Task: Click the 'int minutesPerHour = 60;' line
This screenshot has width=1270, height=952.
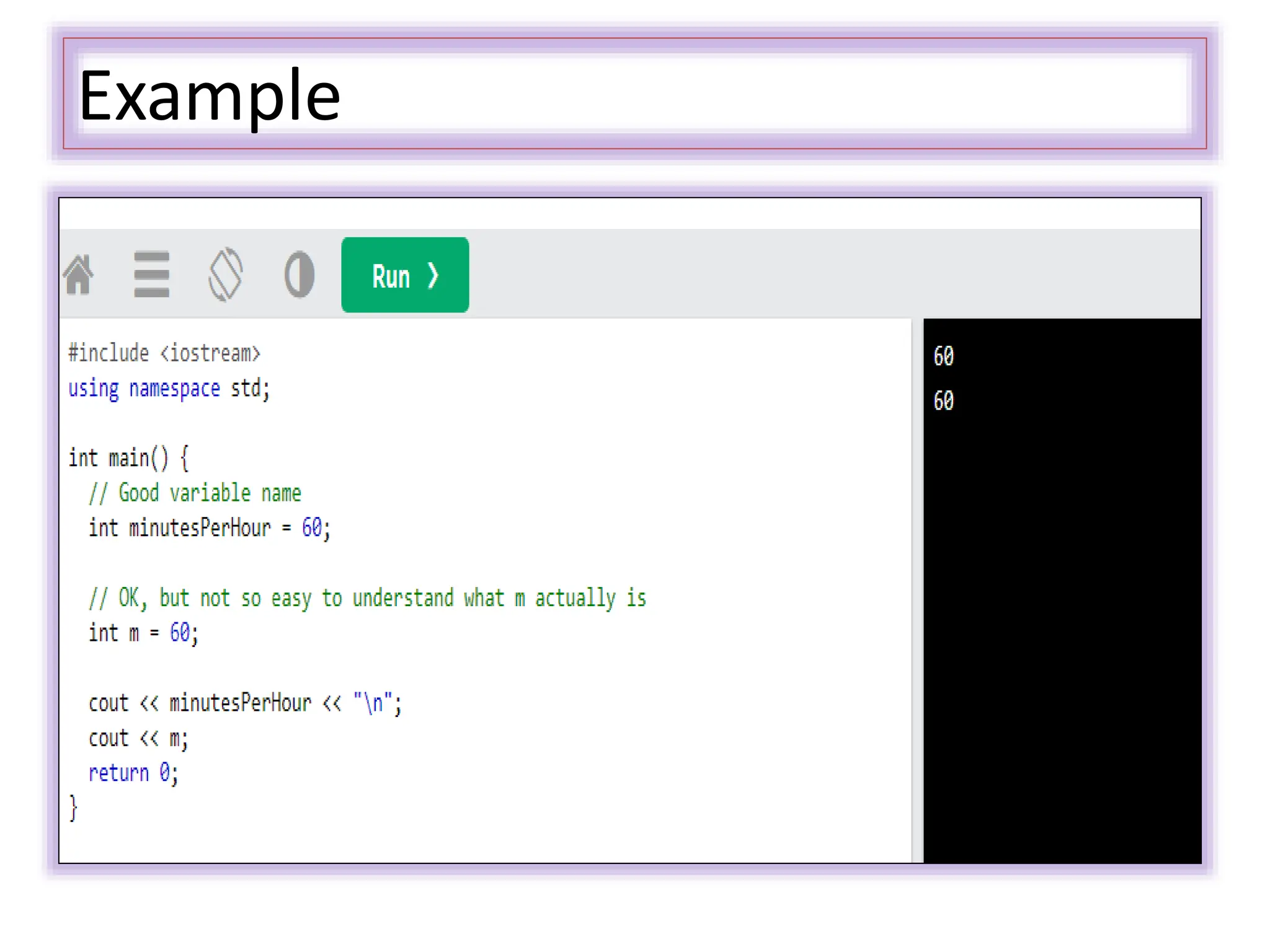Action: point(210,529)
